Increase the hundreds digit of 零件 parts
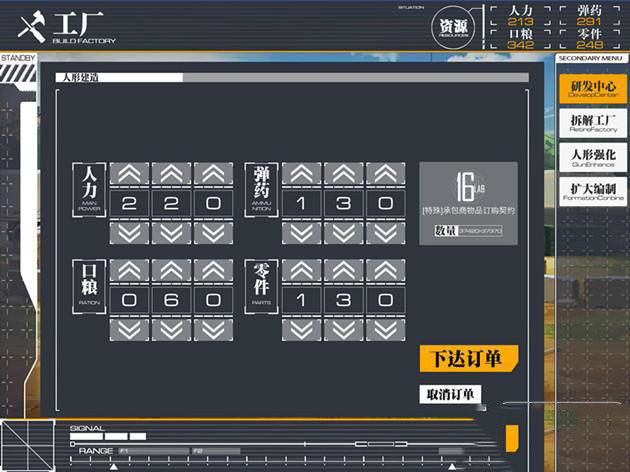The width and height of the screenshot is (630, 472). click(x=301, y=271)
